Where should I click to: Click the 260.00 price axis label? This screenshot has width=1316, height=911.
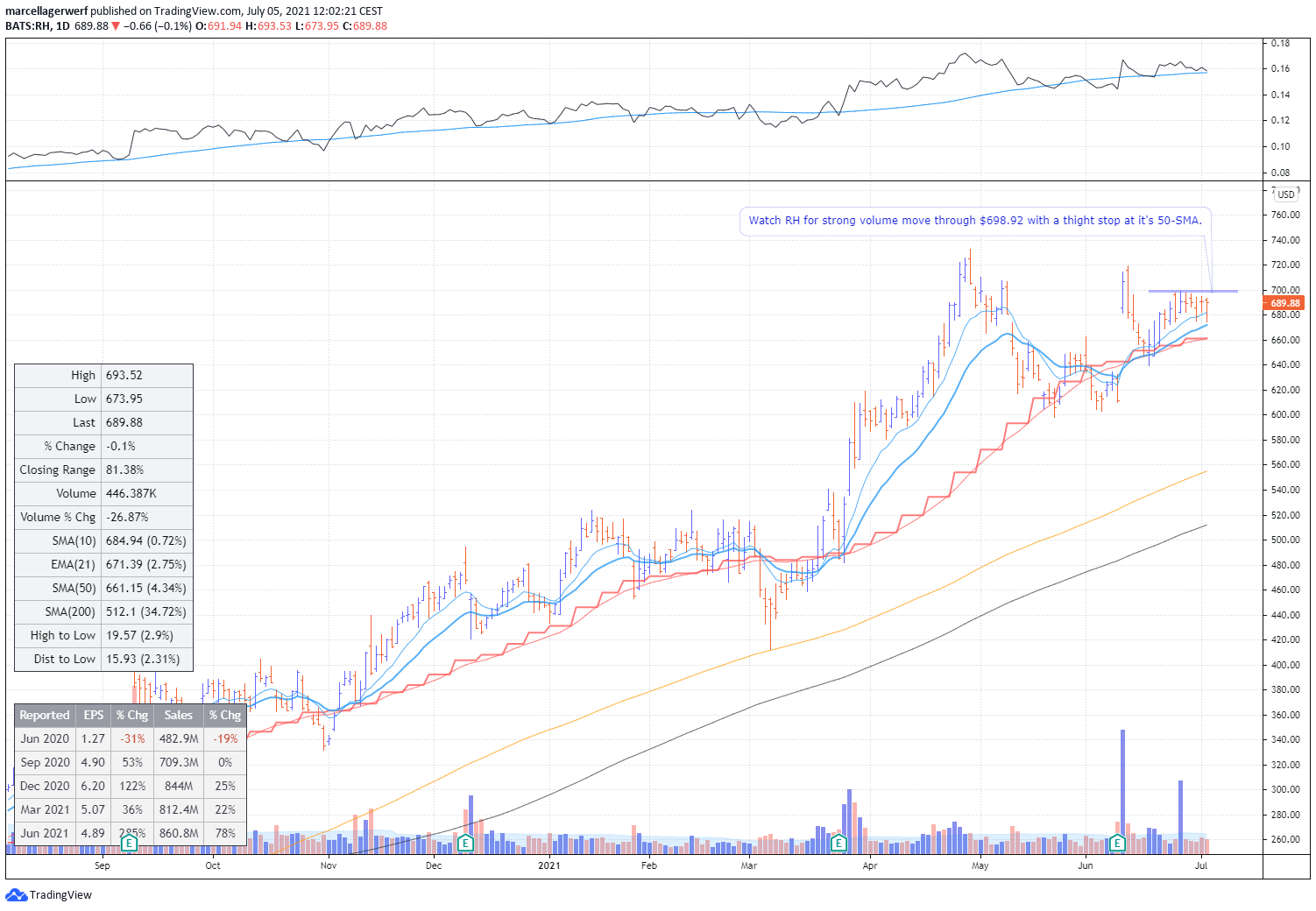[1285, 839]
